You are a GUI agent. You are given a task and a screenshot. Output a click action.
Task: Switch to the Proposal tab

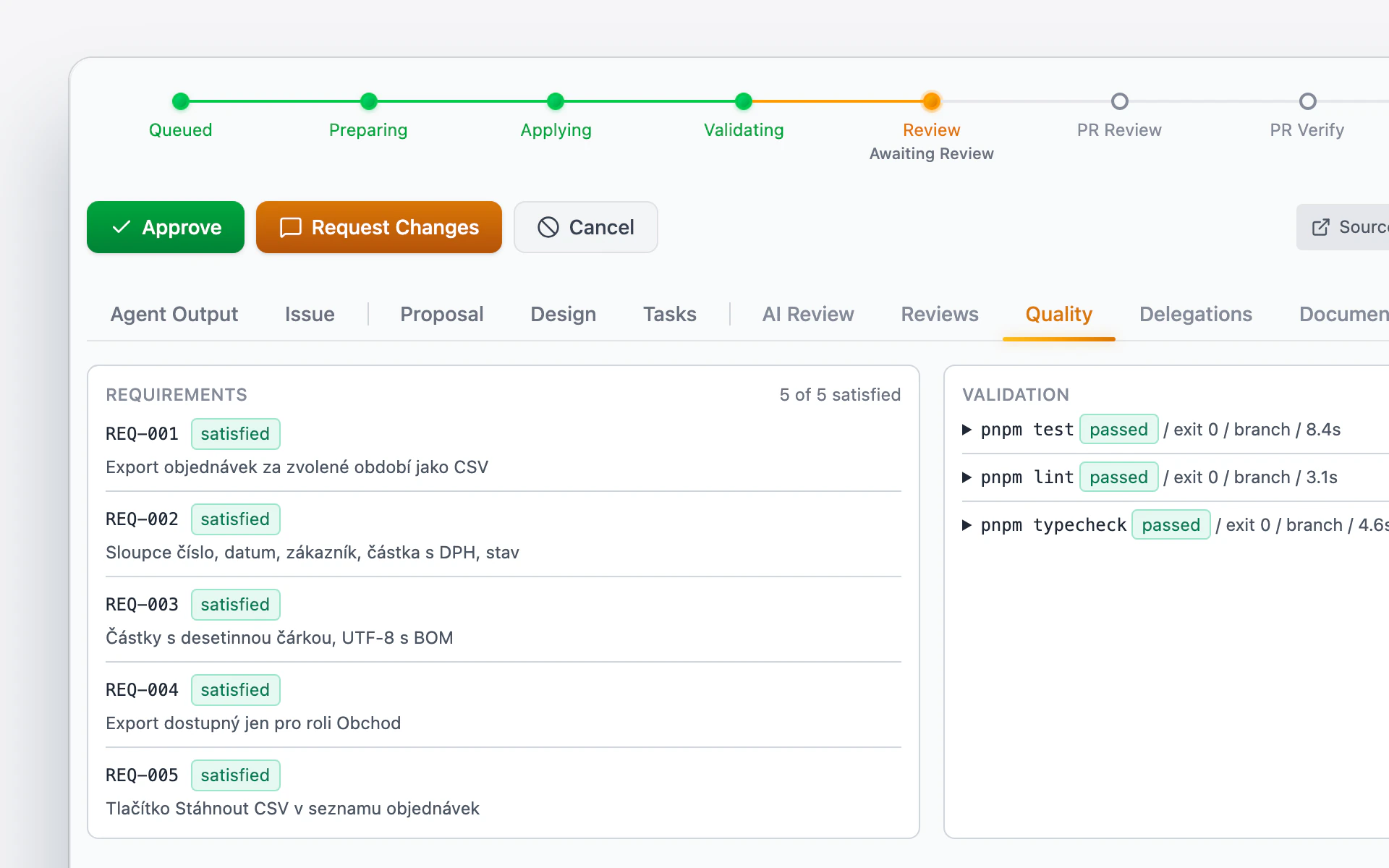pos(441,314)
